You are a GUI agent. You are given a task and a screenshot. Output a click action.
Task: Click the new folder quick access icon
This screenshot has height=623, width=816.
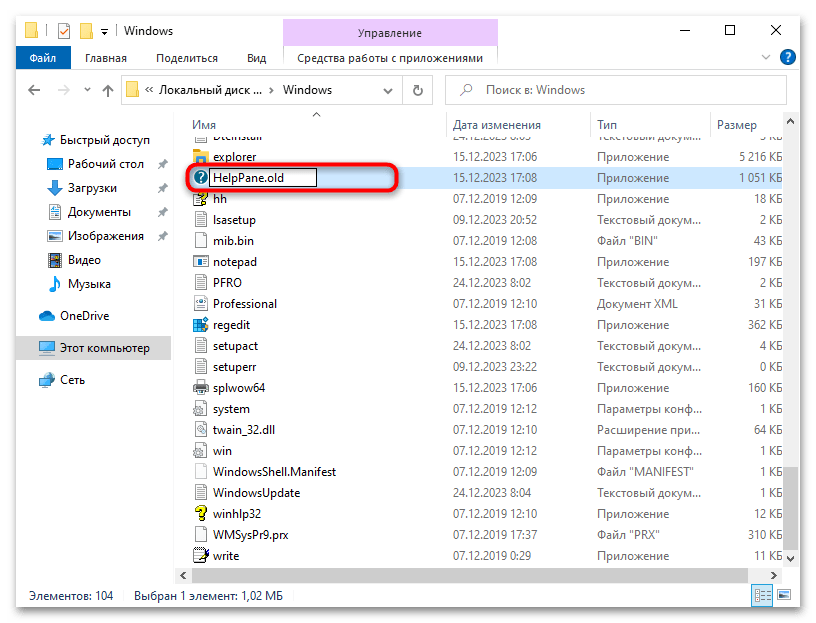tap(87, 31)
